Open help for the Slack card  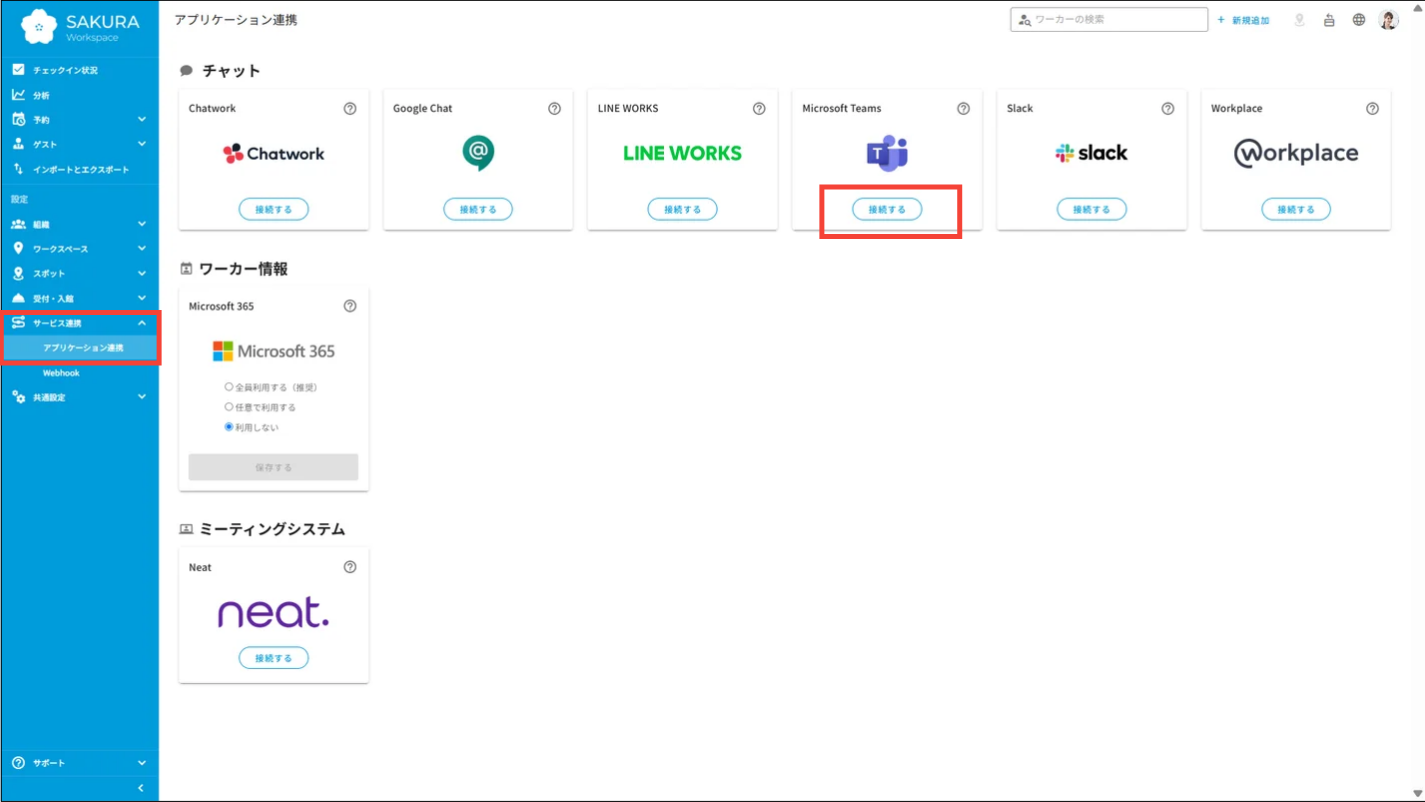coord(1168,108)
